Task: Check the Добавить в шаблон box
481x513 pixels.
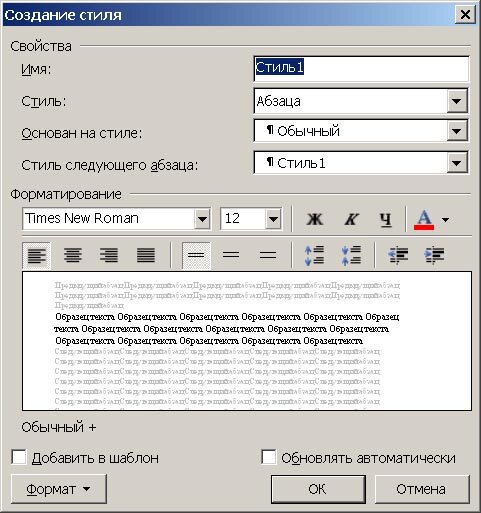Action: 19,457
